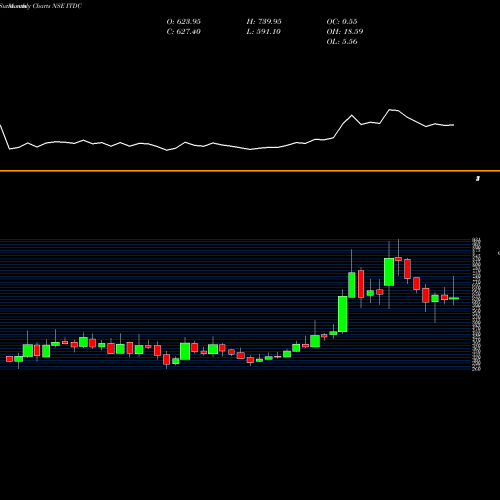Click the high value 'H: 739.95'

click(264, 21)
